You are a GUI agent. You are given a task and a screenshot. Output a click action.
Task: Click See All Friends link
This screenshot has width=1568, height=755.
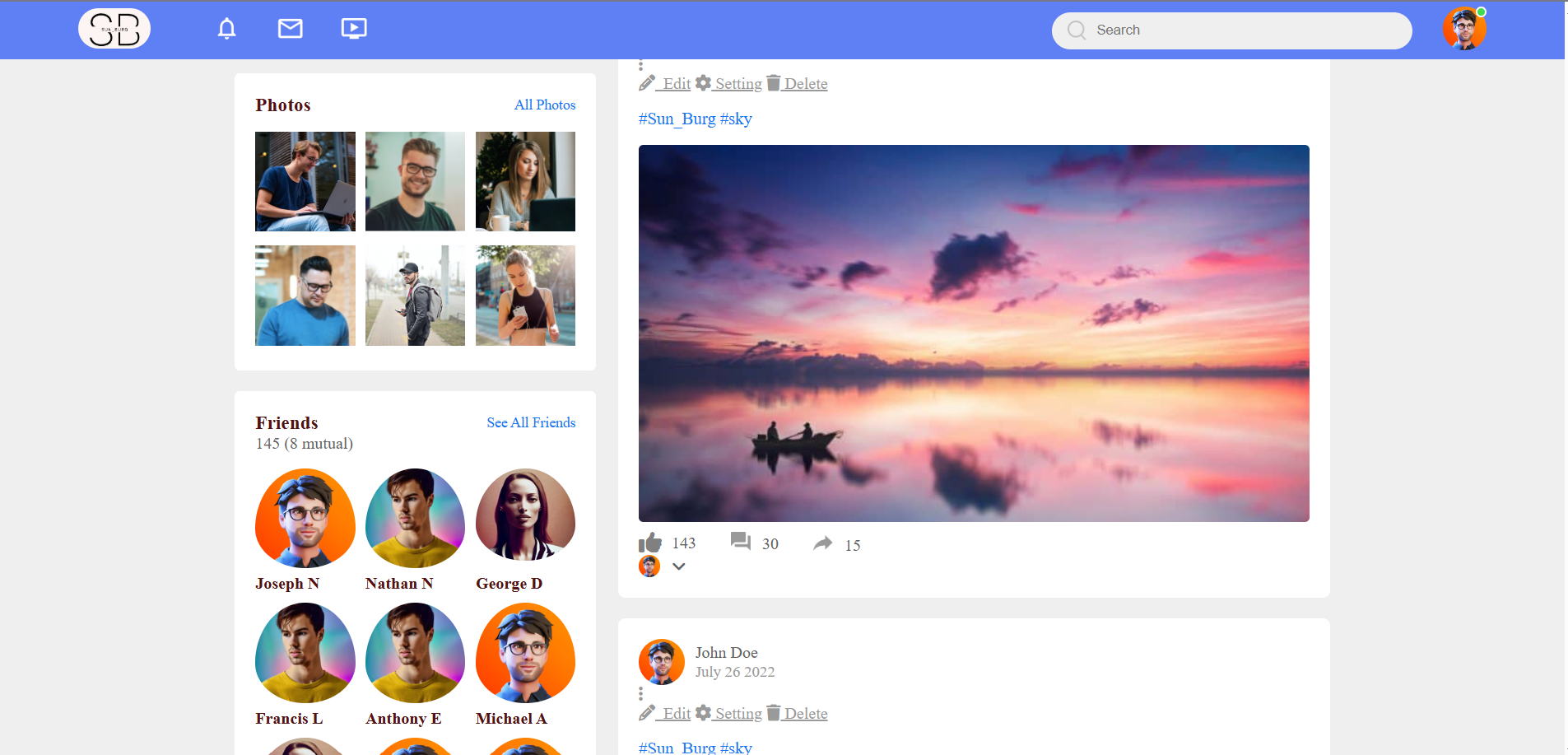(x=531, y=422)
